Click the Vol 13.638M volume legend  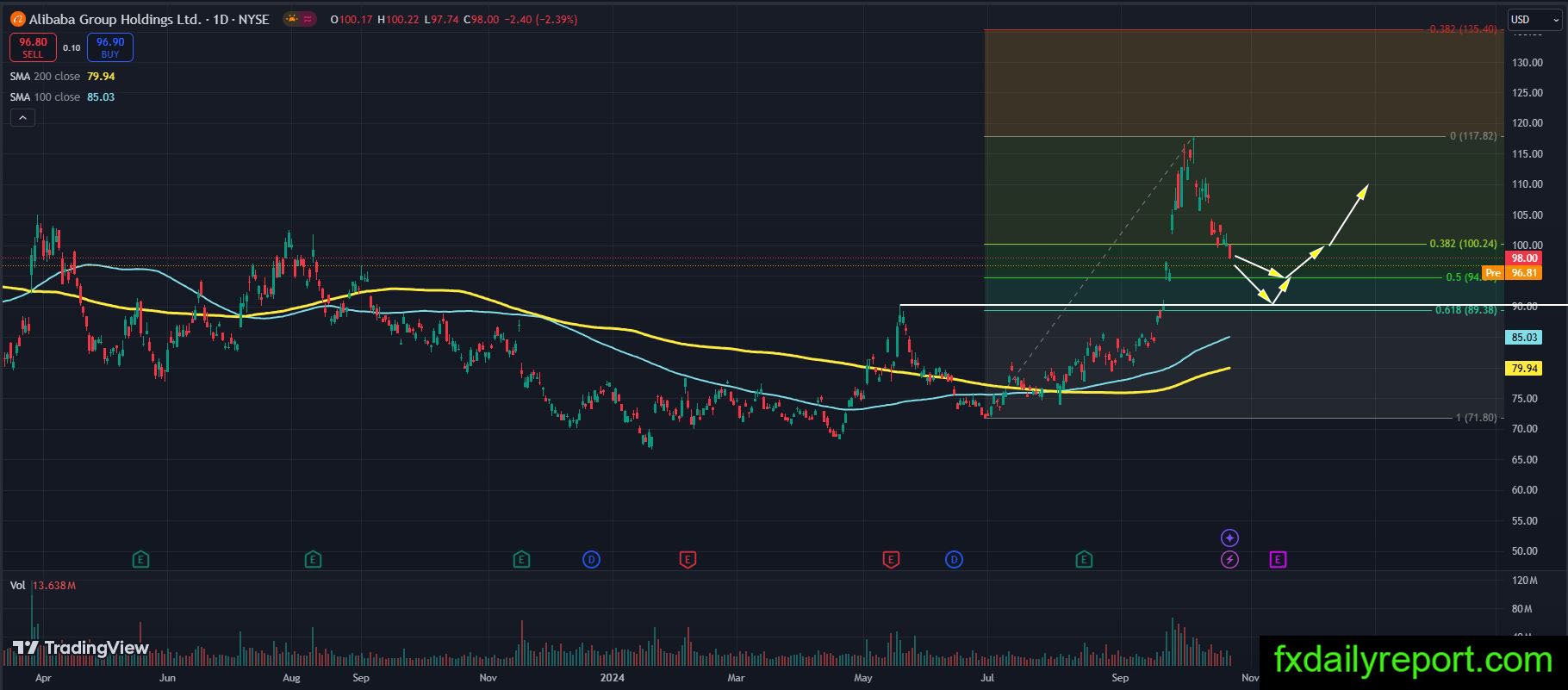pyautogui.click(x=43, y=586)
